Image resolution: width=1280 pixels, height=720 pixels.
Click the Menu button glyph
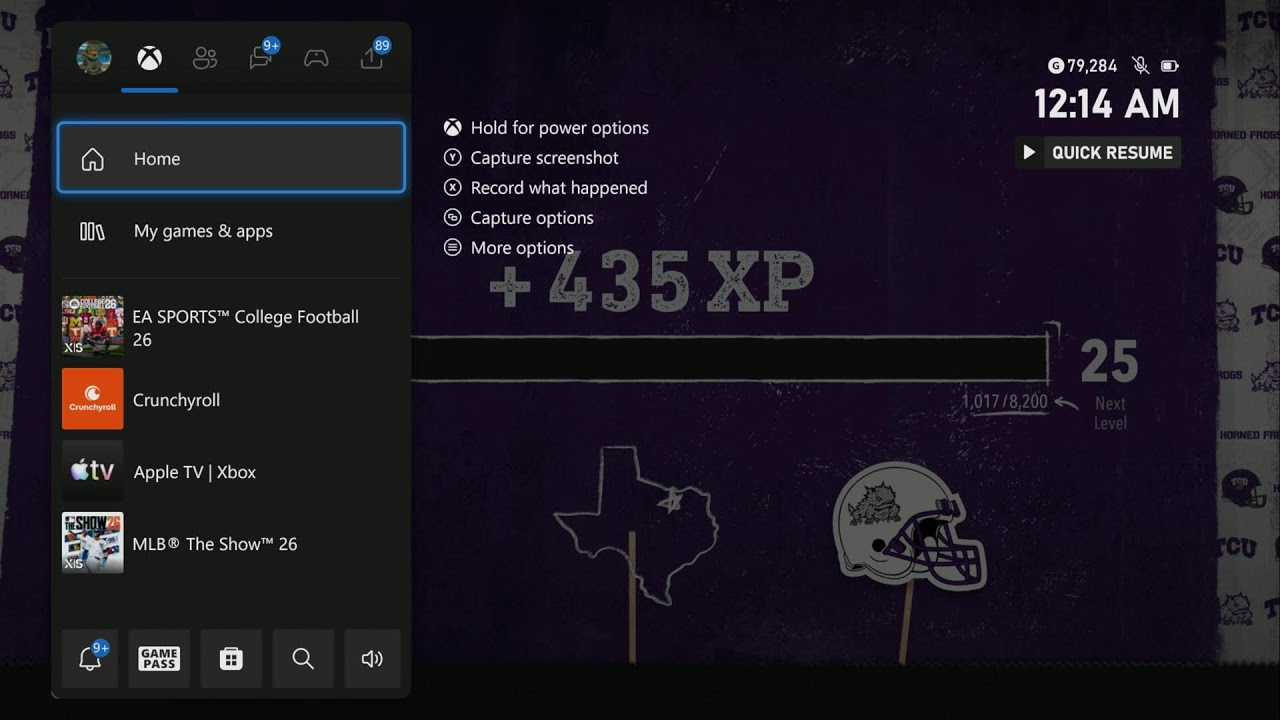[453, 248]
